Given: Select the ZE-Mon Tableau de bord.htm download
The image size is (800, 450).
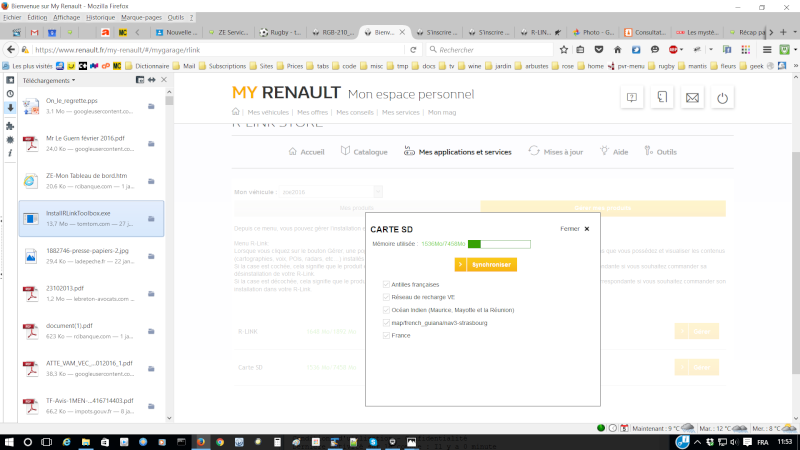Looking at the screenshot, I should 91,181.
